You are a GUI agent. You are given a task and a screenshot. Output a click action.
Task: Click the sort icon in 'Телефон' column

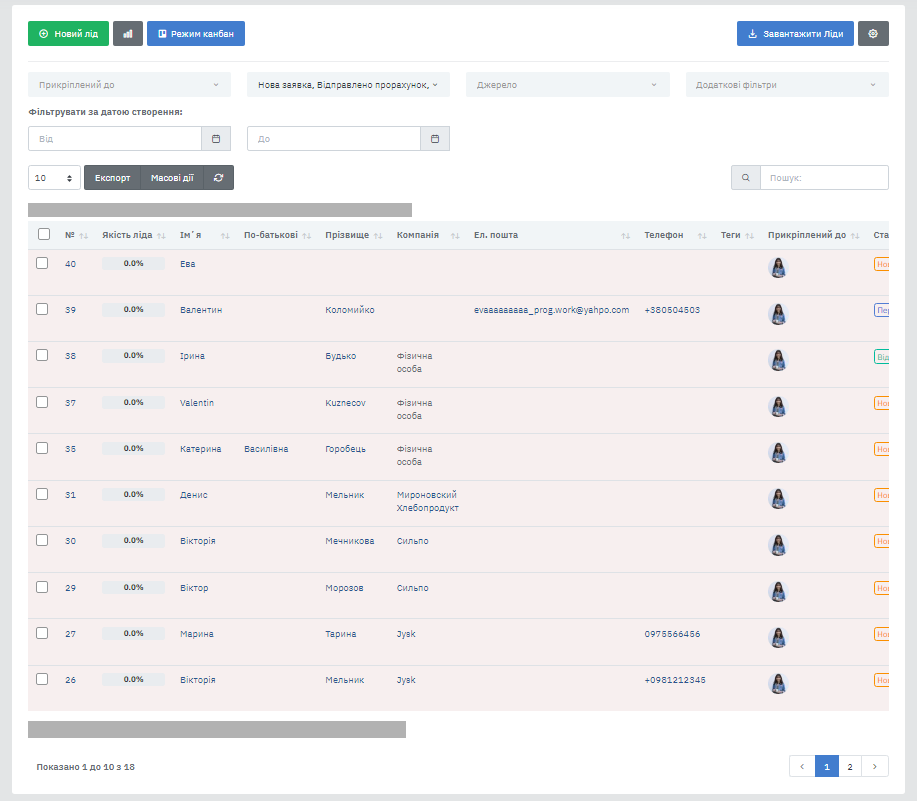pyautogui.click(x=701, y=236)
